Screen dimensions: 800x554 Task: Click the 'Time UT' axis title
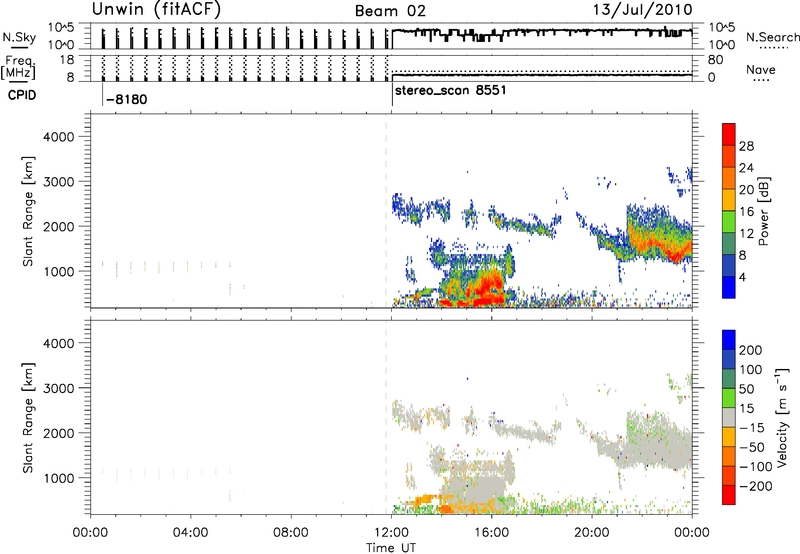(391, 548)
